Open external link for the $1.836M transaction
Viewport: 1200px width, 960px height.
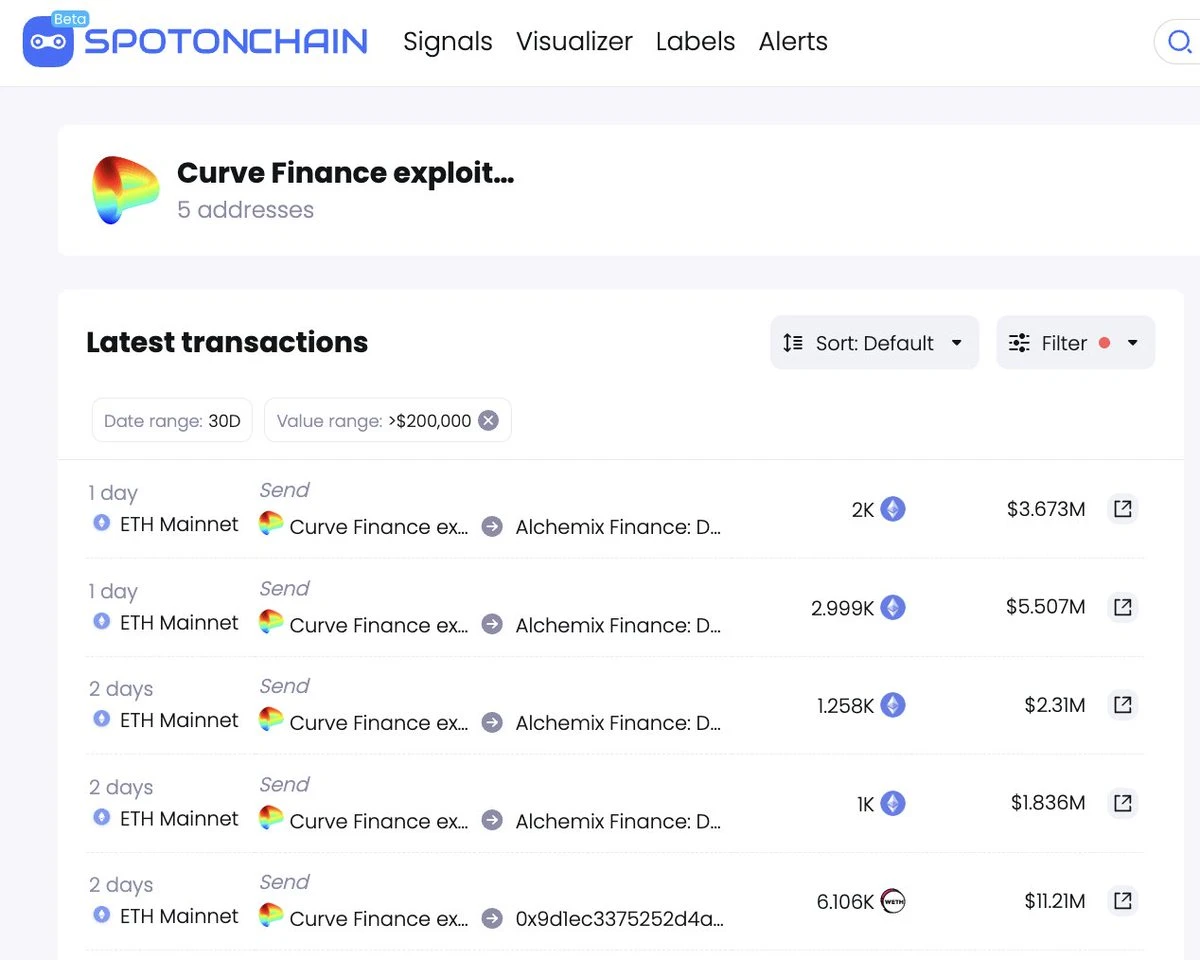[x=1123, y=803]
